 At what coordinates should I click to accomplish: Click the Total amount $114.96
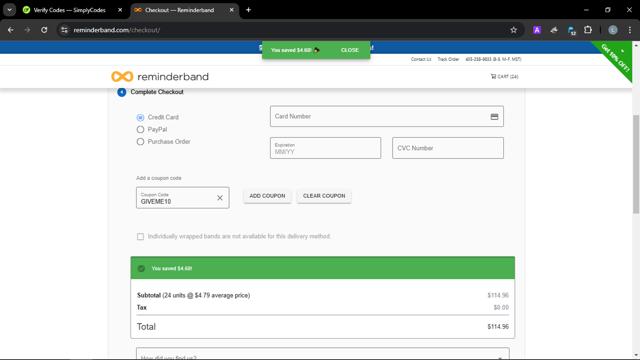(498, 327)
